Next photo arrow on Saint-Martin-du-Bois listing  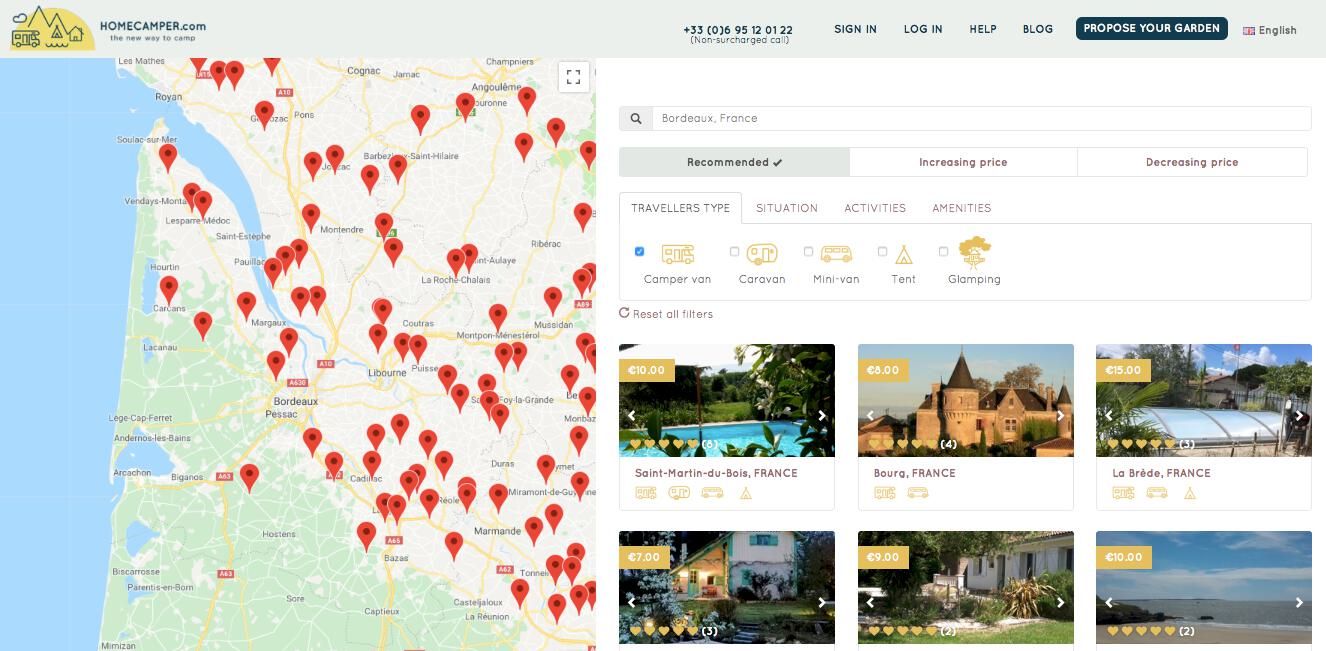coord(822,416)
